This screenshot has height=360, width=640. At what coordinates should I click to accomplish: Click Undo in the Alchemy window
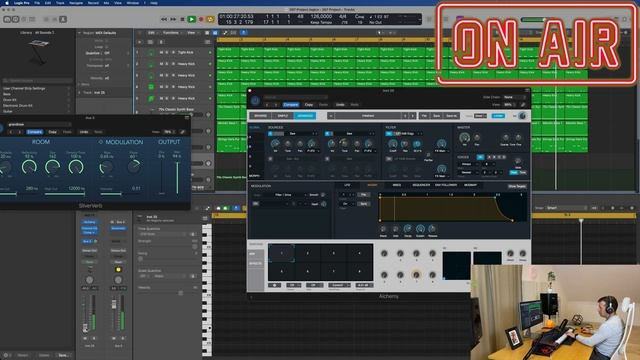click(x=340, y=105)
